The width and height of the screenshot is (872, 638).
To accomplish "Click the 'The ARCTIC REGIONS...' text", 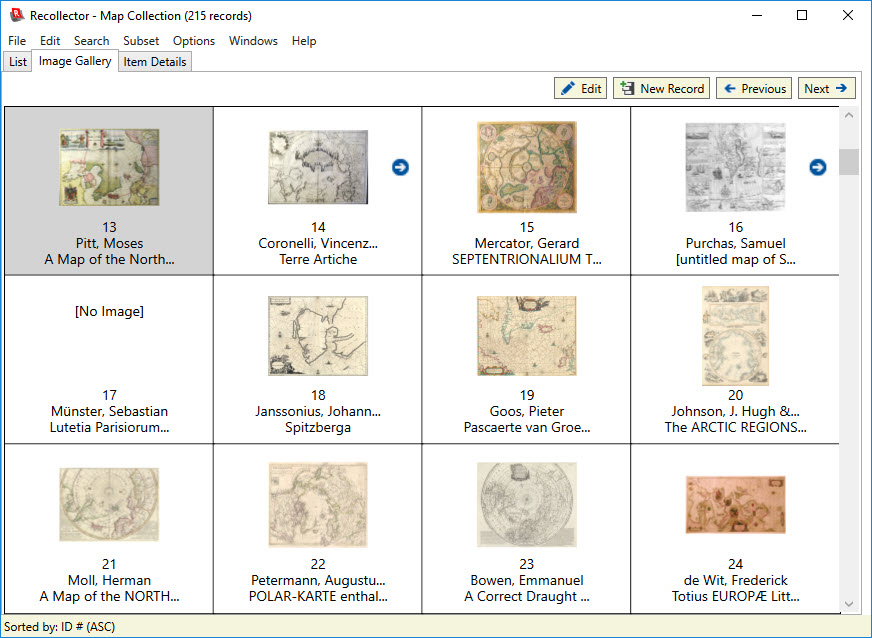I will coord(735,427).
